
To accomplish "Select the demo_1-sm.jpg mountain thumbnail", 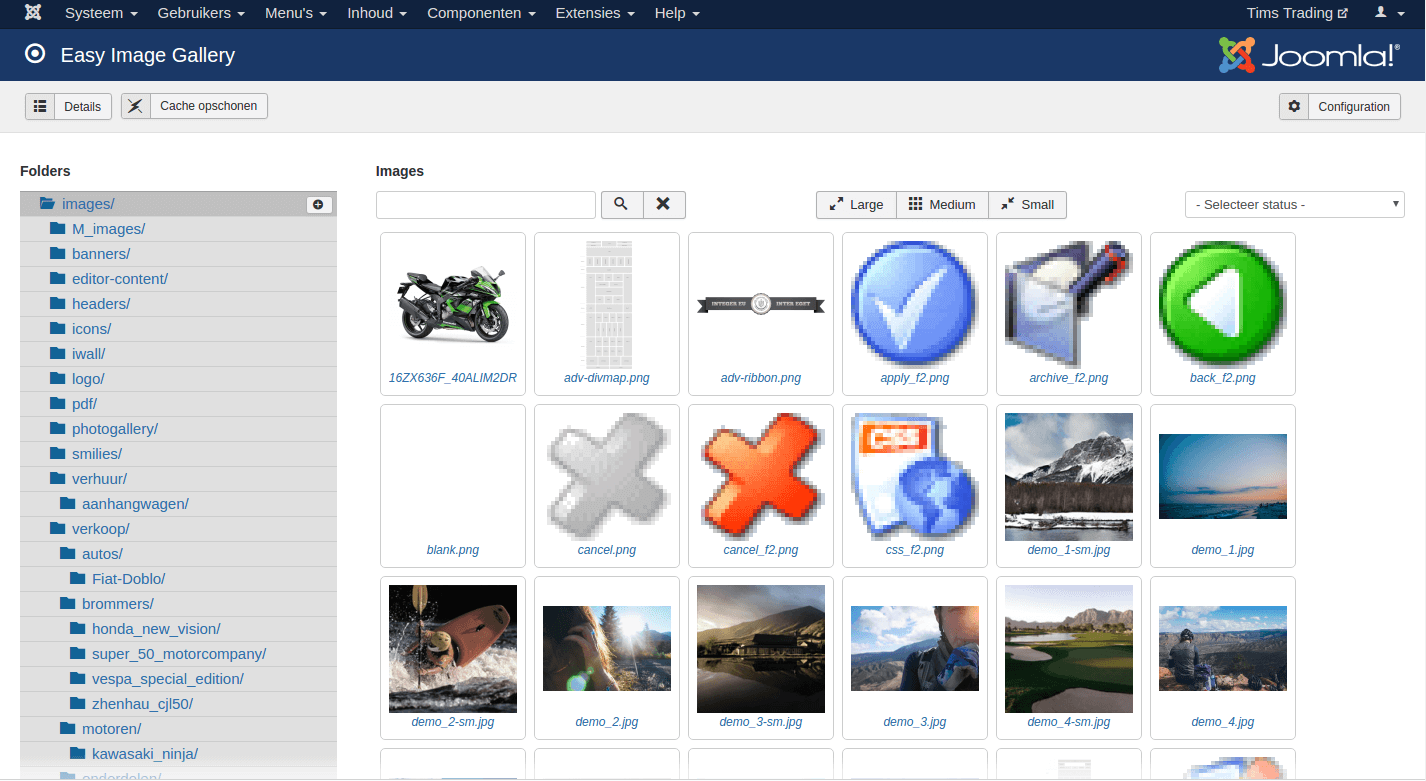I will click(1069, 477).
